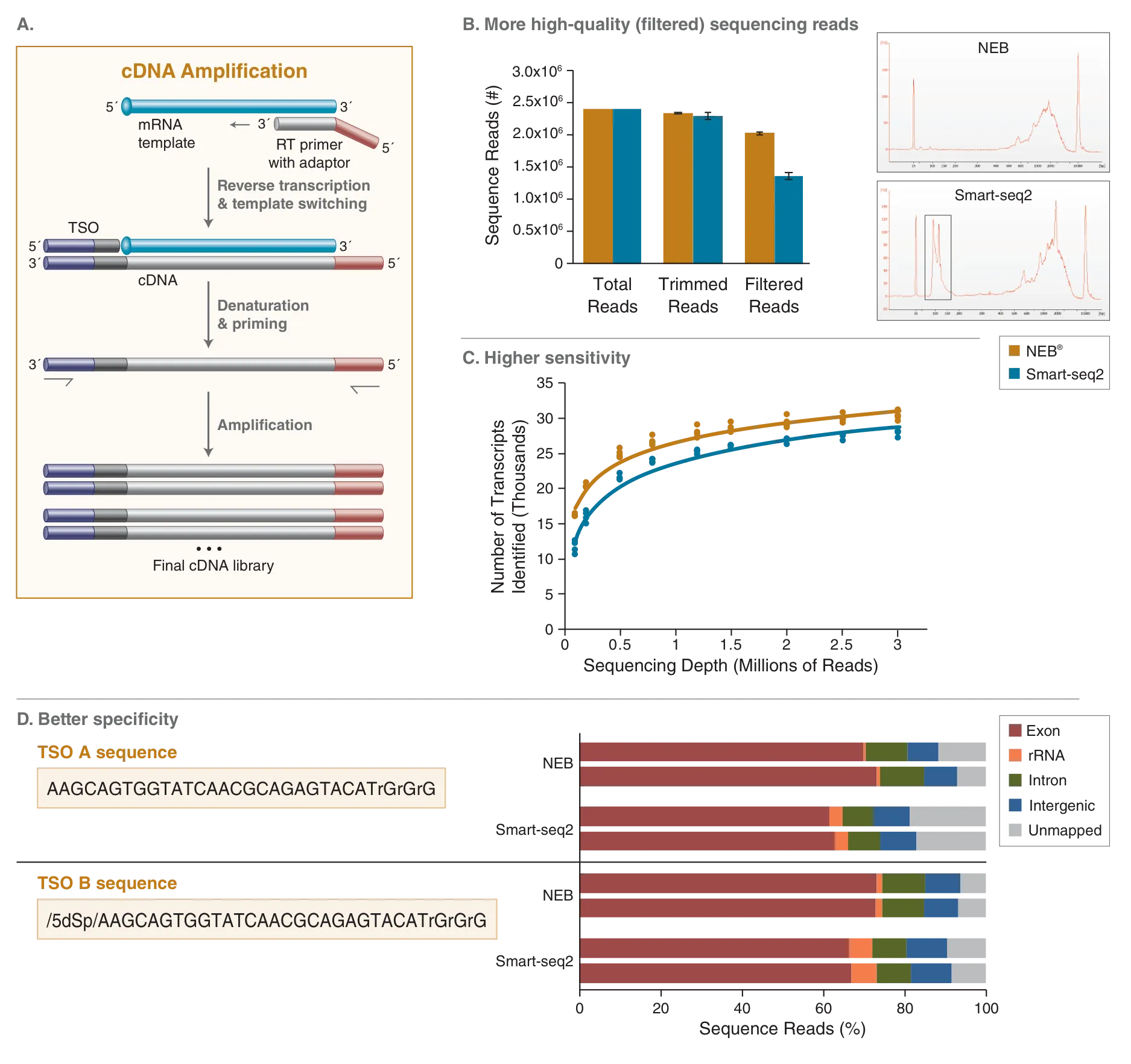Click the right reverse primer half-arrow

coord(365,388)
